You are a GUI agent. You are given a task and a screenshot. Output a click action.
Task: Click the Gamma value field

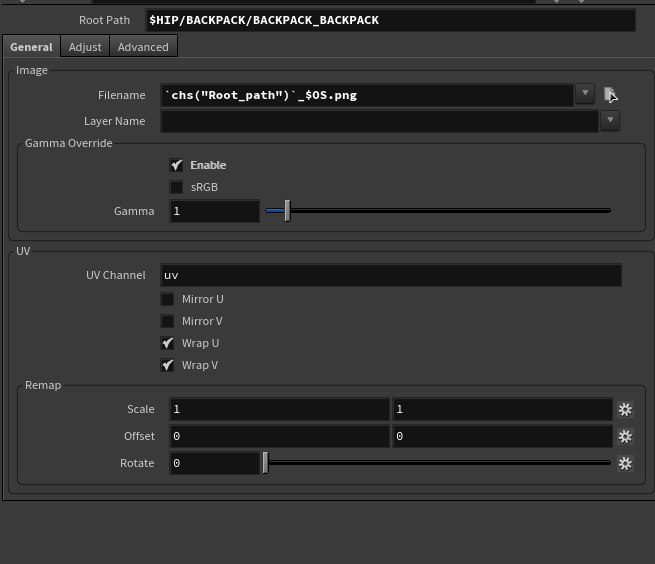pyautogui.click(x=214, y=211)
